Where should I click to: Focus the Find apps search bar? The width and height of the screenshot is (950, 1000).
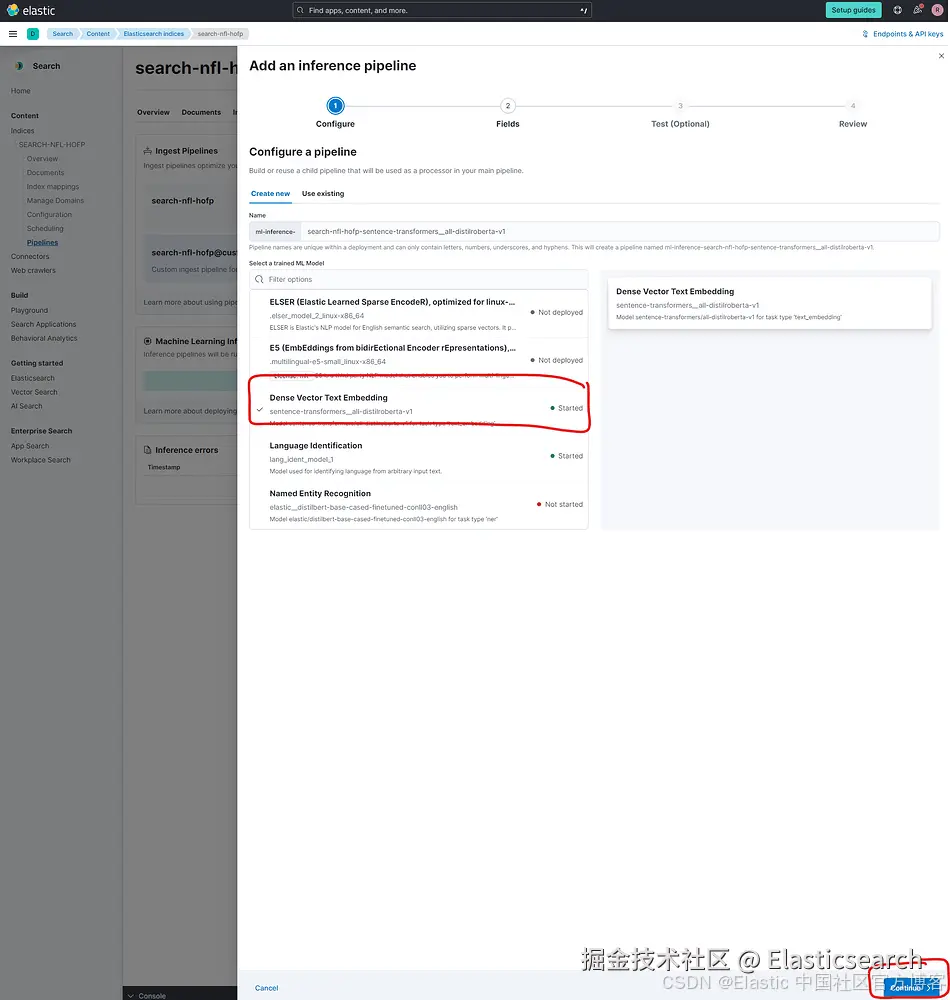(x=442, y=10)
